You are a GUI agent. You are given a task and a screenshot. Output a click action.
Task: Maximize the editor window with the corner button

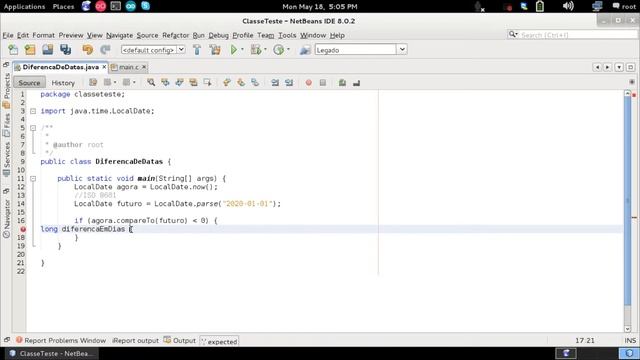tap(631, 67)
